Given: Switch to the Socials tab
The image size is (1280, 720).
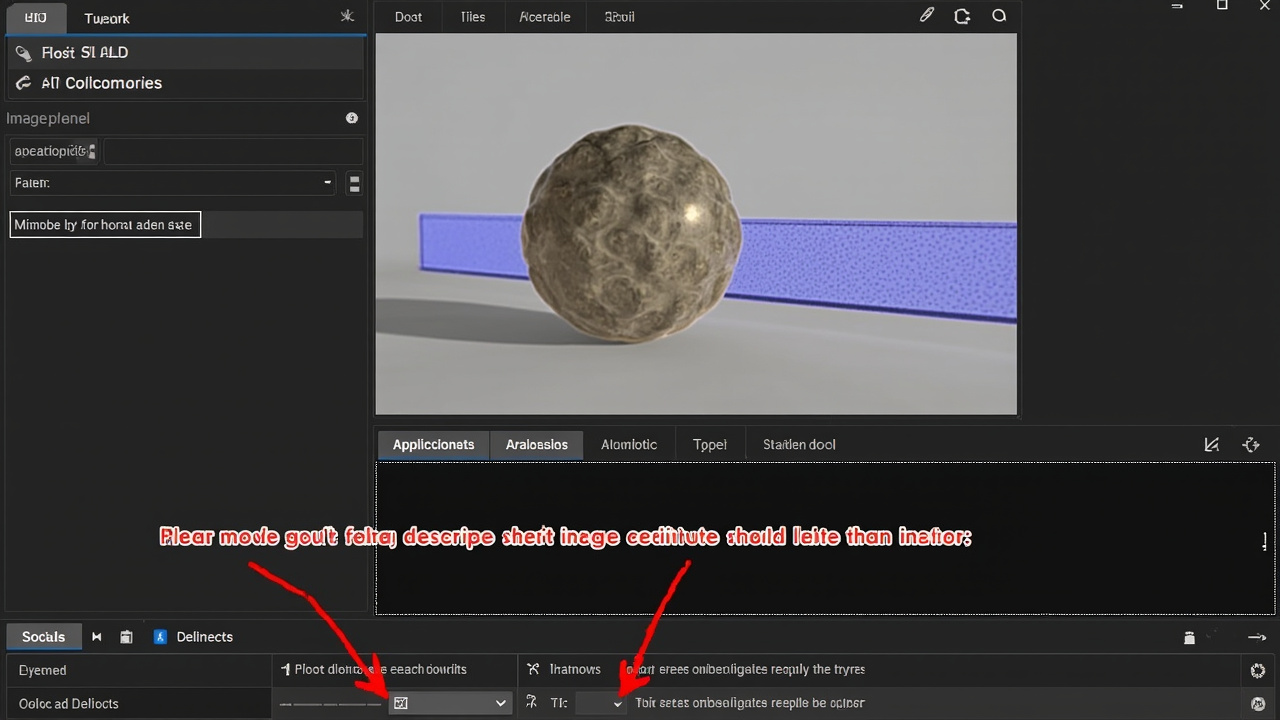Looking at the screenshot, I should tap(43, 637).
